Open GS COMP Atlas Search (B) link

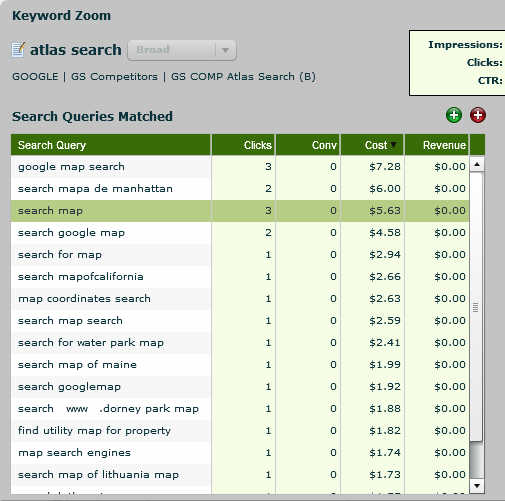coord(243,77)
